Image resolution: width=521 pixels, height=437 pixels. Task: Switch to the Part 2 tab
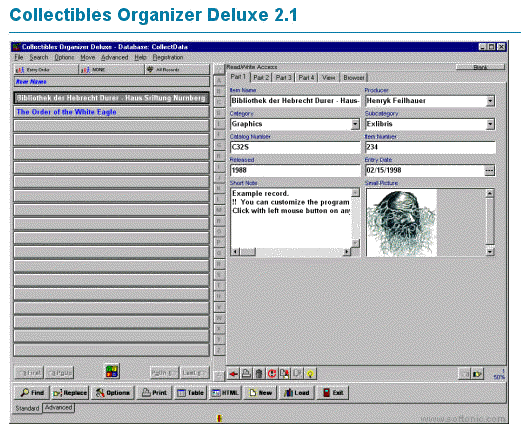[x=261, y=77]
